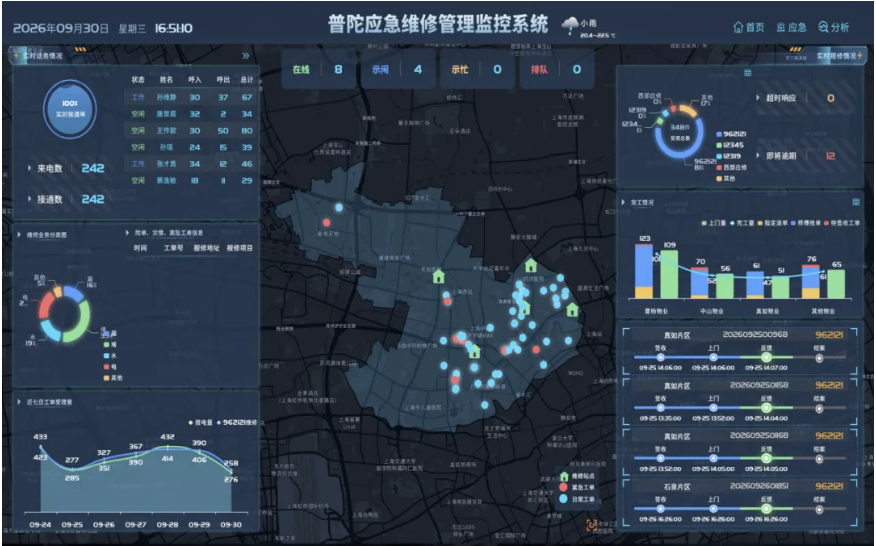Open the 实时报修情况 panel header
Screen dimensions: 876x546
point(836,55)
